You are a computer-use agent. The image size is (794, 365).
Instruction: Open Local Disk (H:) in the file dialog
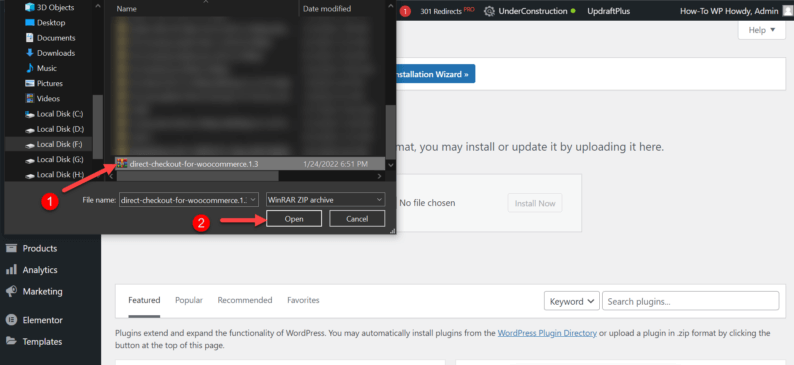tap(54, 175)
